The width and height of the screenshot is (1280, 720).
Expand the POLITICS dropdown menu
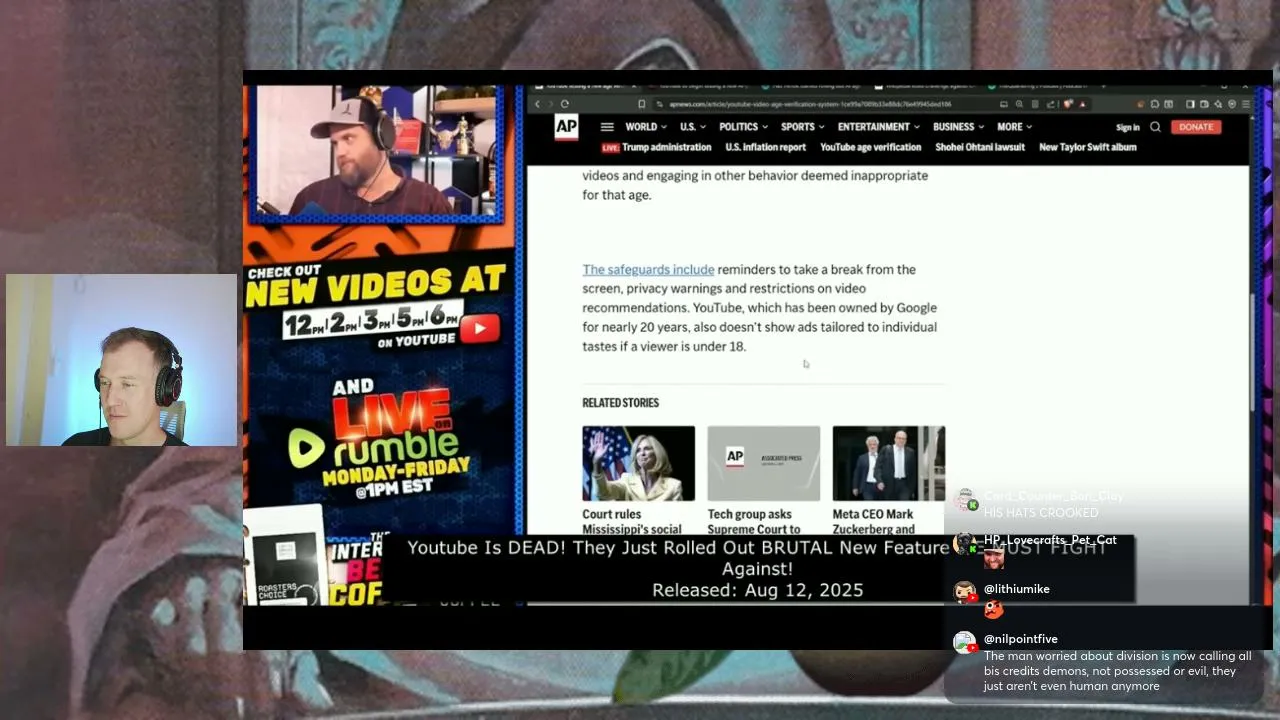click(743, 127)
